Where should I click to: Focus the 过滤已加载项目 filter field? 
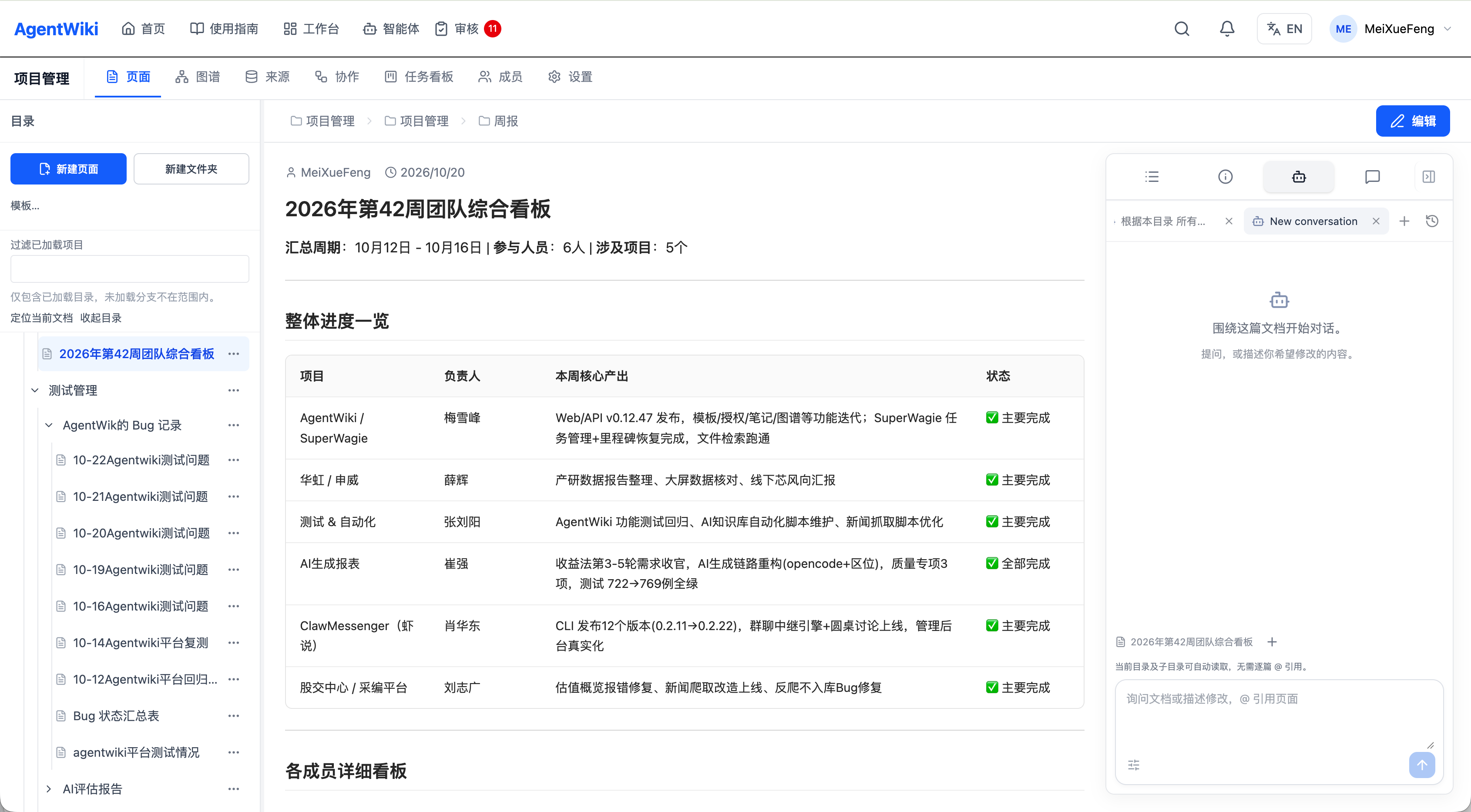pos(130,268)
